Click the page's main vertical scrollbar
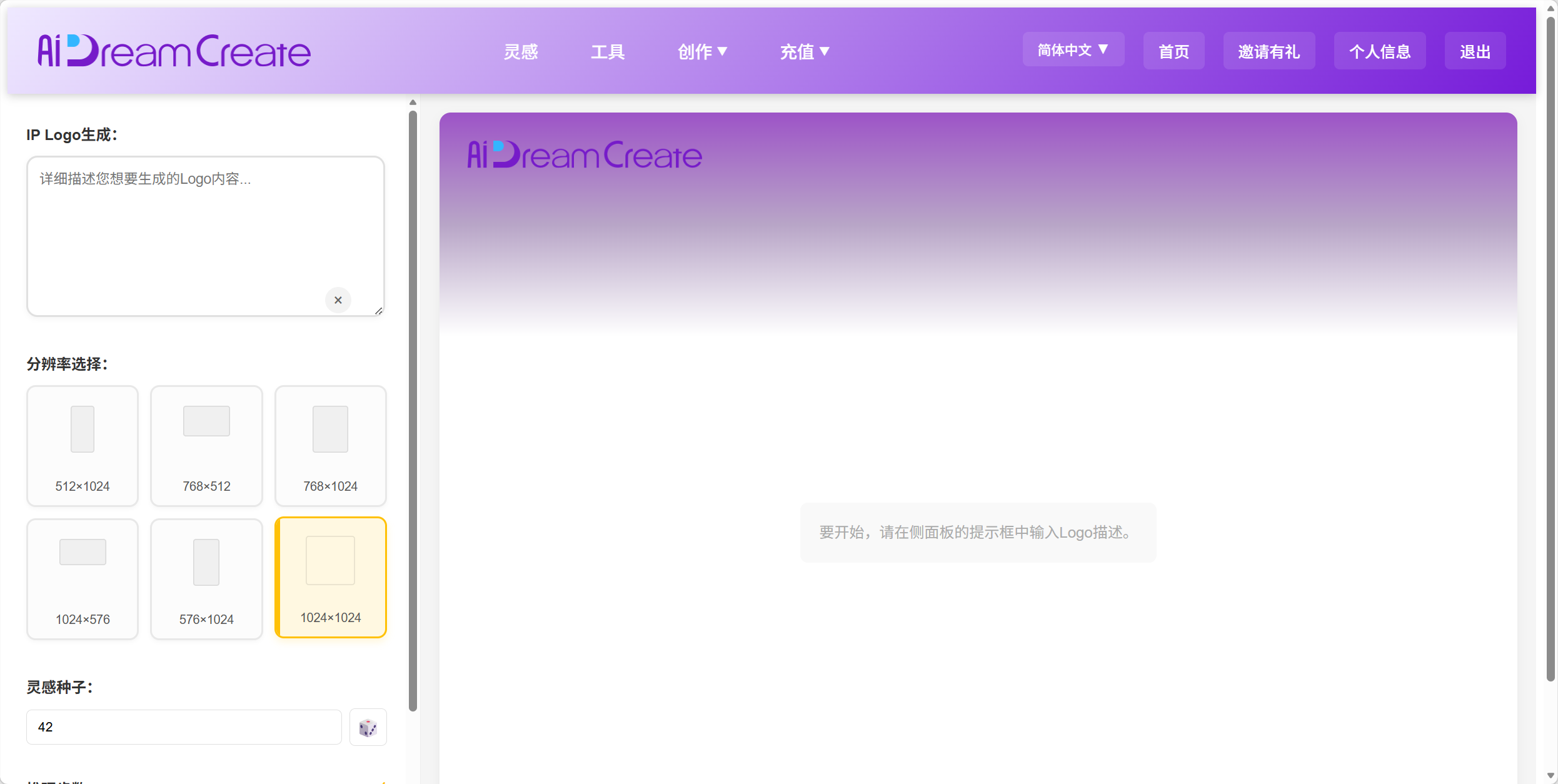 click(1550, 349)
